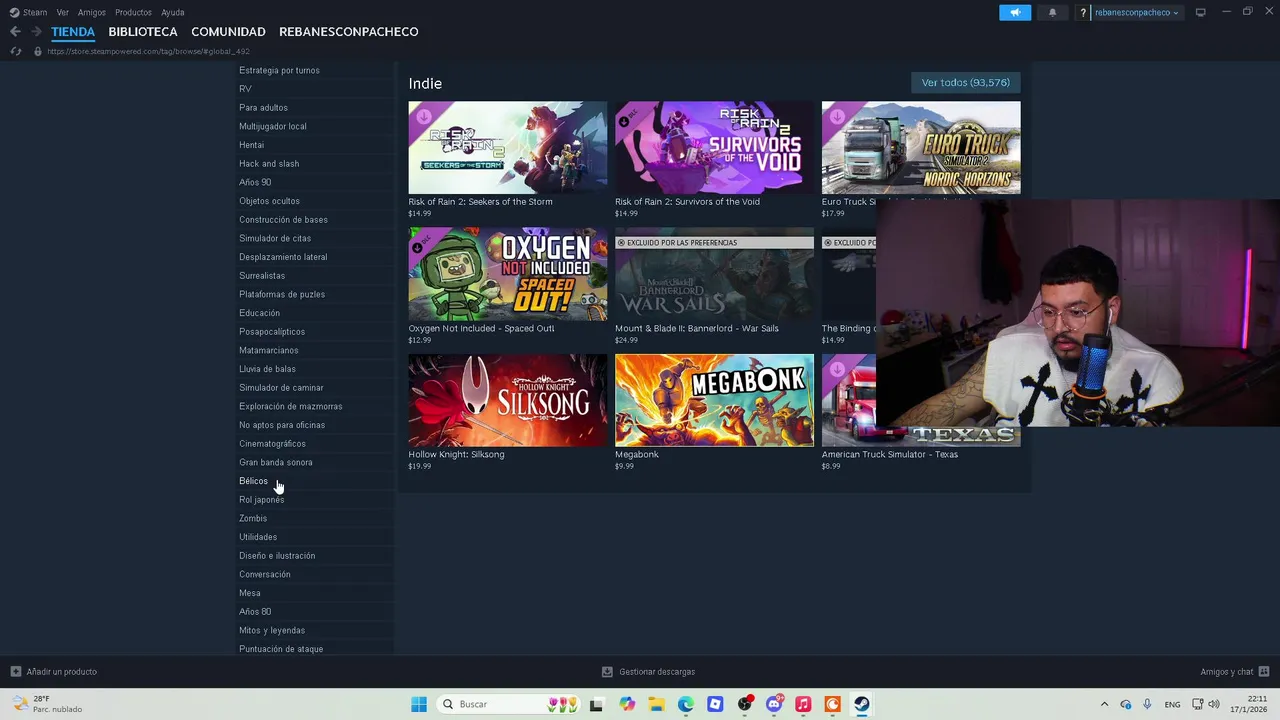Click the plus icon for Añadir un producto

point(15,672)
